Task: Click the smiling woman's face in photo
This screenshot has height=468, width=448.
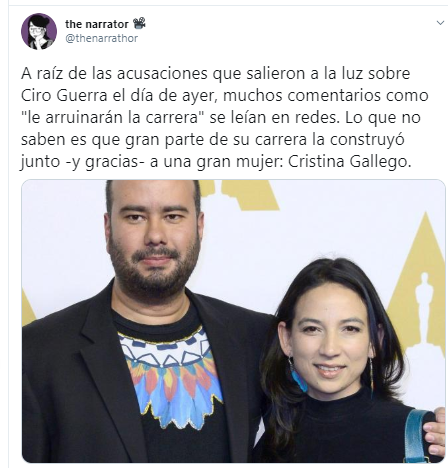Action: (329, 340)
